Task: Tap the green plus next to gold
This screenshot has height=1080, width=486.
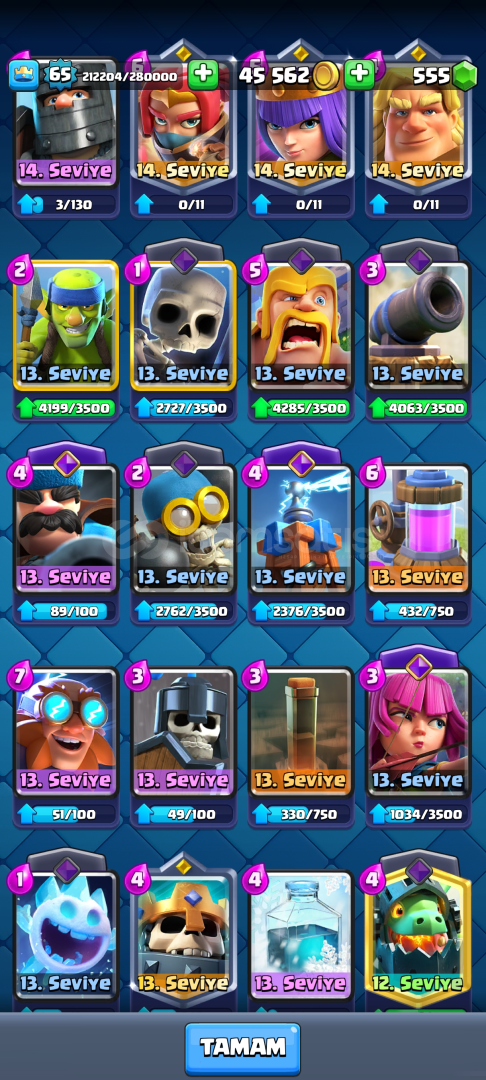Action: (359, 75)
